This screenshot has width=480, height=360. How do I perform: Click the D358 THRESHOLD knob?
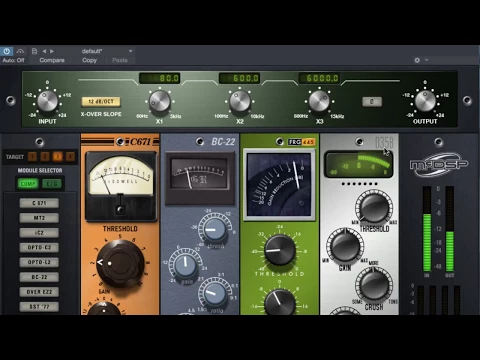pyautogui.click(x=374, y=207)
